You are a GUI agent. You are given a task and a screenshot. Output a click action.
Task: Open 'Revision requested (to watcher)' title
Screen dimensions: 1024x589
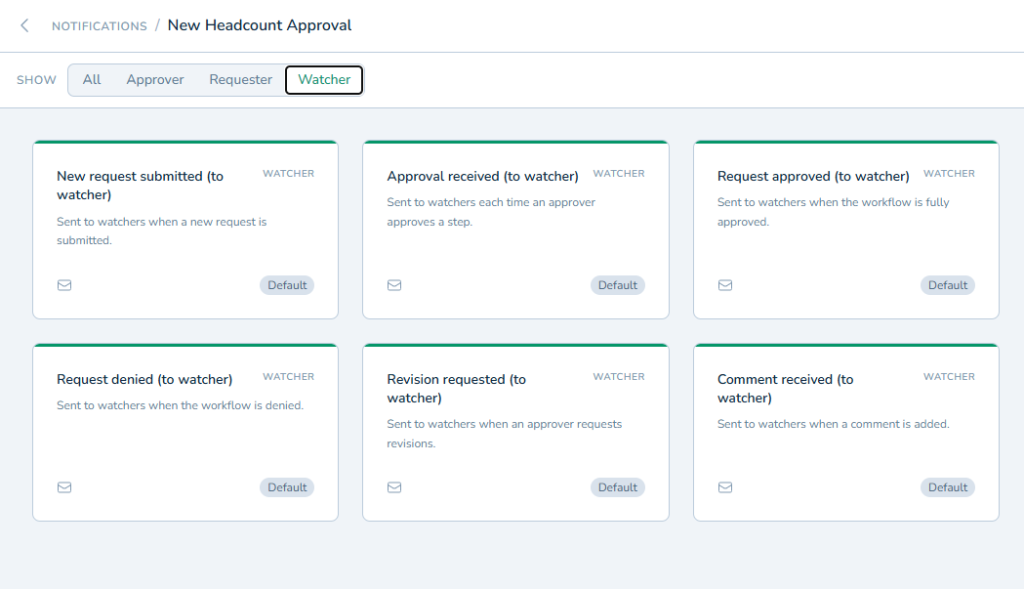point(456,389)
